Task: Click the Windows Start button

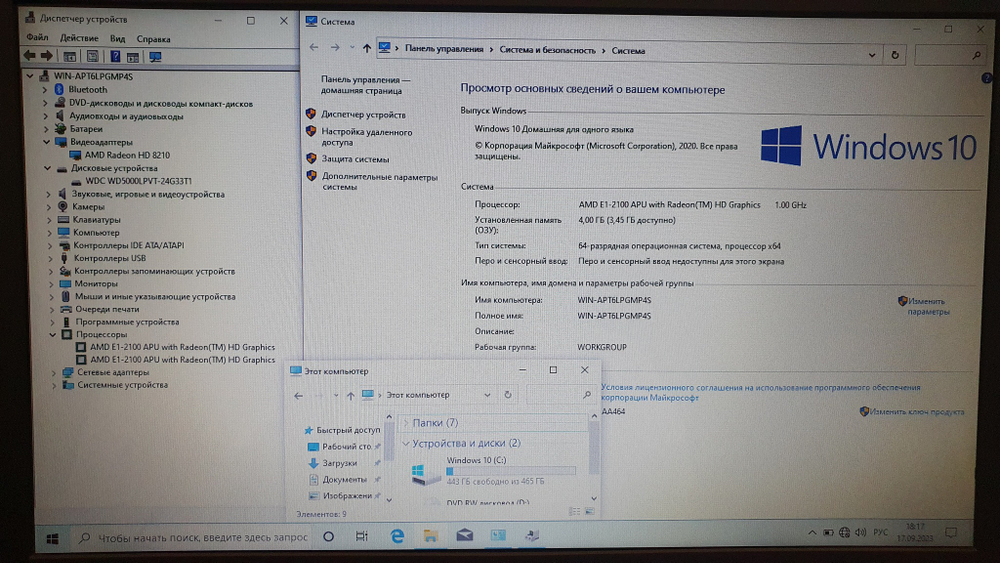Action: 52,539
